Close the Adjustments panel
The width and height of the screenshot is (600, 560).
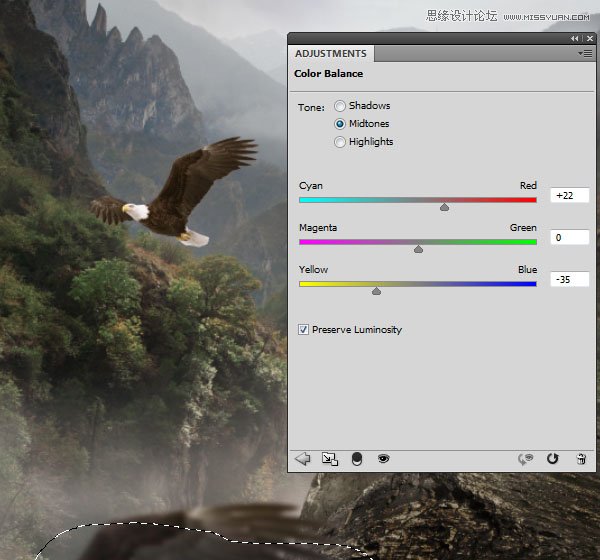590,38
